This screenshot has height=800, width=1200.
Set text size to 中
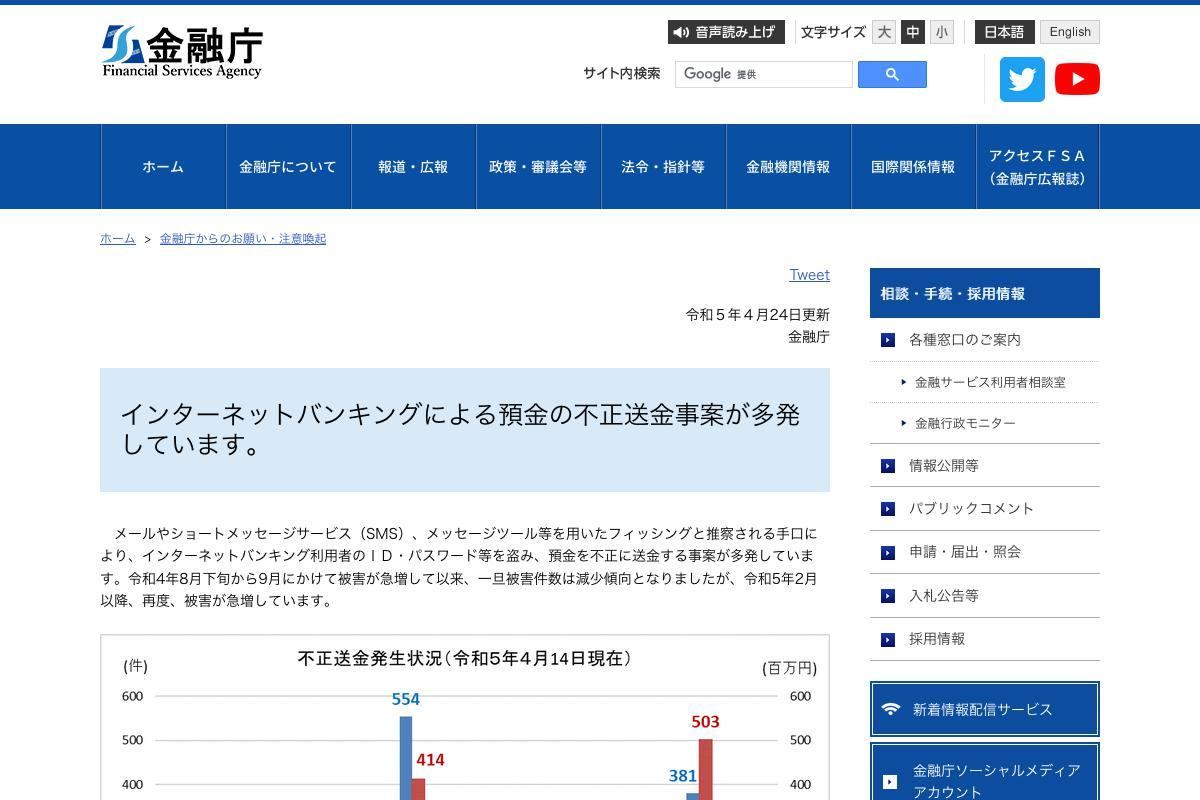[913, 32]
